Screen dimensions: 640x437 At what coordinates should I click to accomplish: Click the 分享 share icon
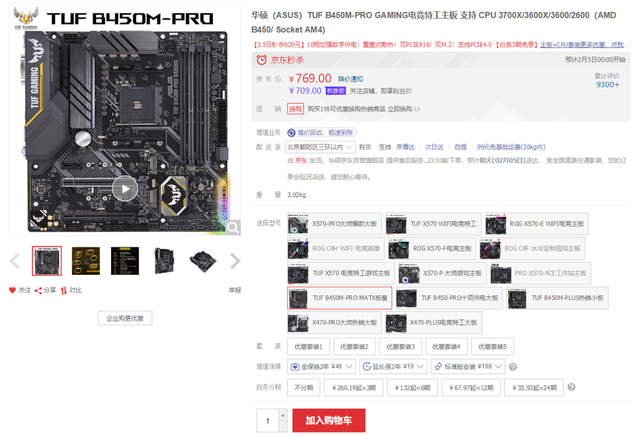[38, 291]
